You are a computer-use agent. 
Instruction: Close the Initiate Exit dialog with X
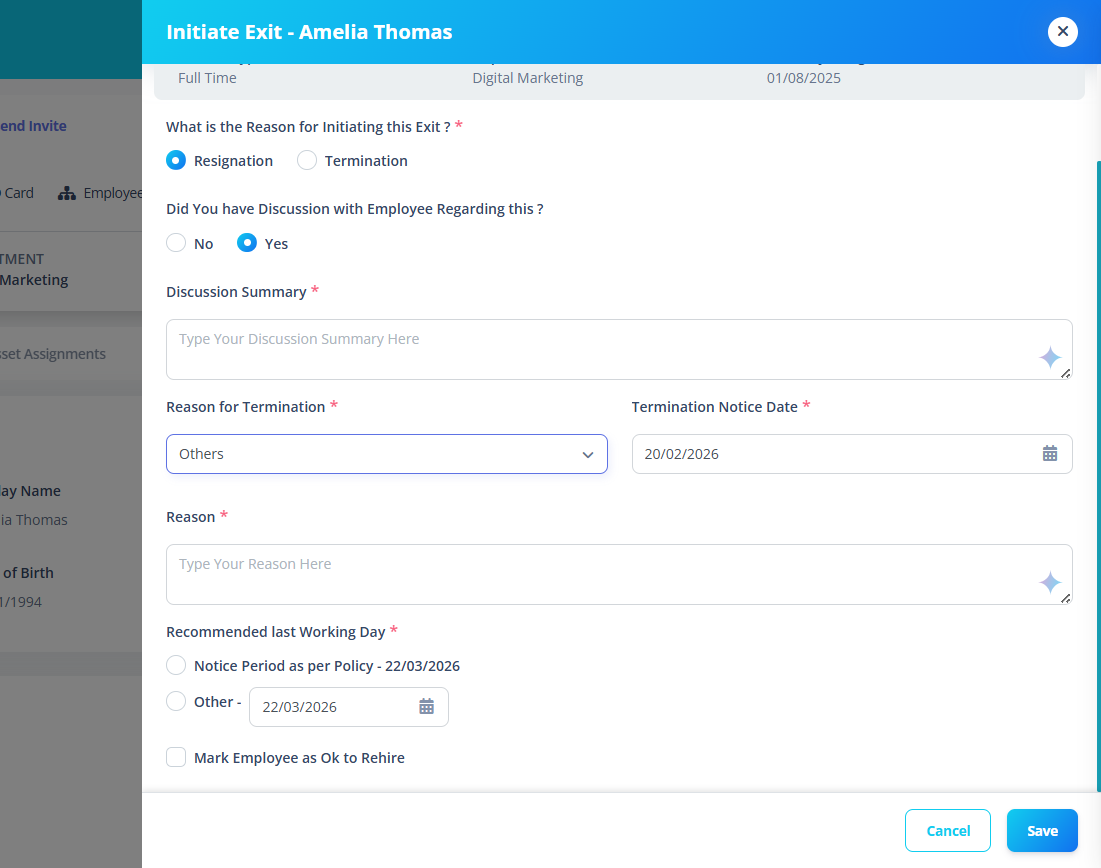tap(1062, 32)
